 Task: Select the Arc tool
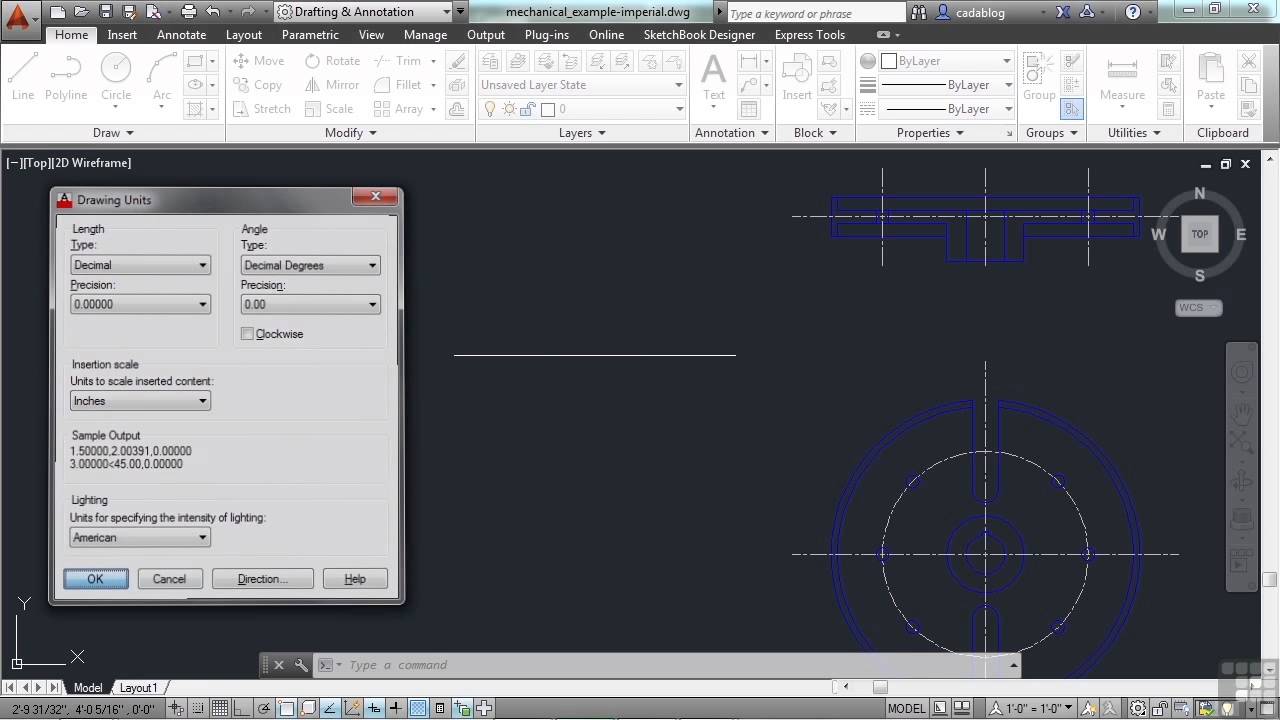click(x=162, y=76)
